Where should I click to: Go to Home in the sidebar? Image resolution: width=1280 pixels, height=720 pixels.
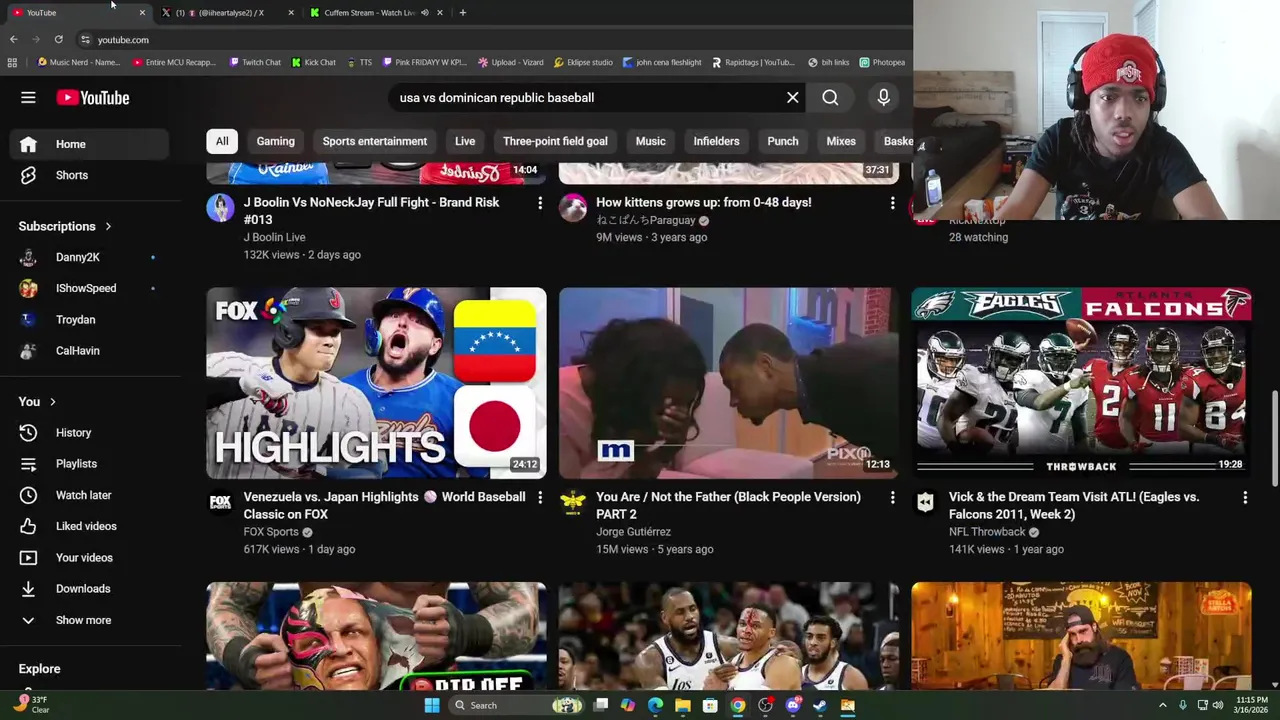point(90,144)
